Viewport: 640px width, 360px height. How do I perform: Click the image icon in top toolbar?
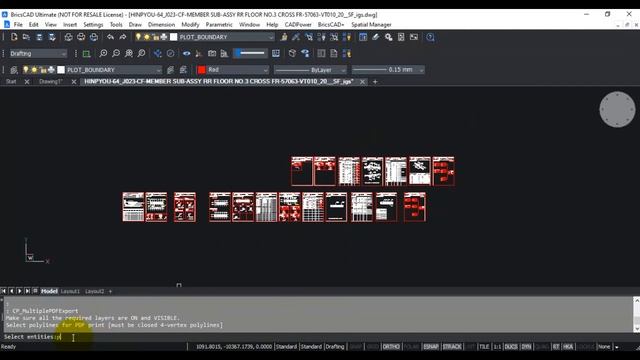point(414,37)
